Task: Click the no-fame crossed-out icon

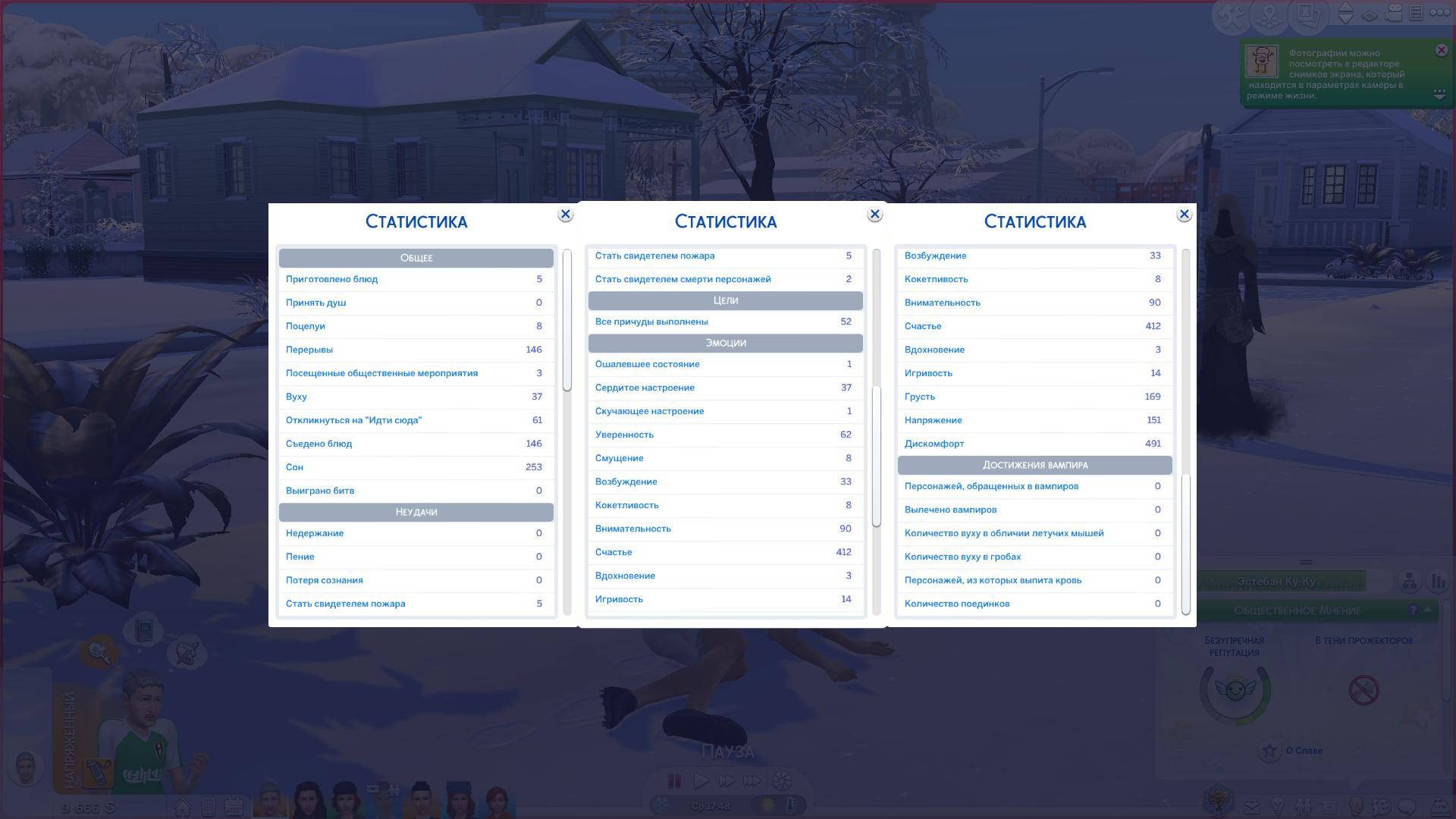Action: pyautogui.click(x=1363, y=690)
